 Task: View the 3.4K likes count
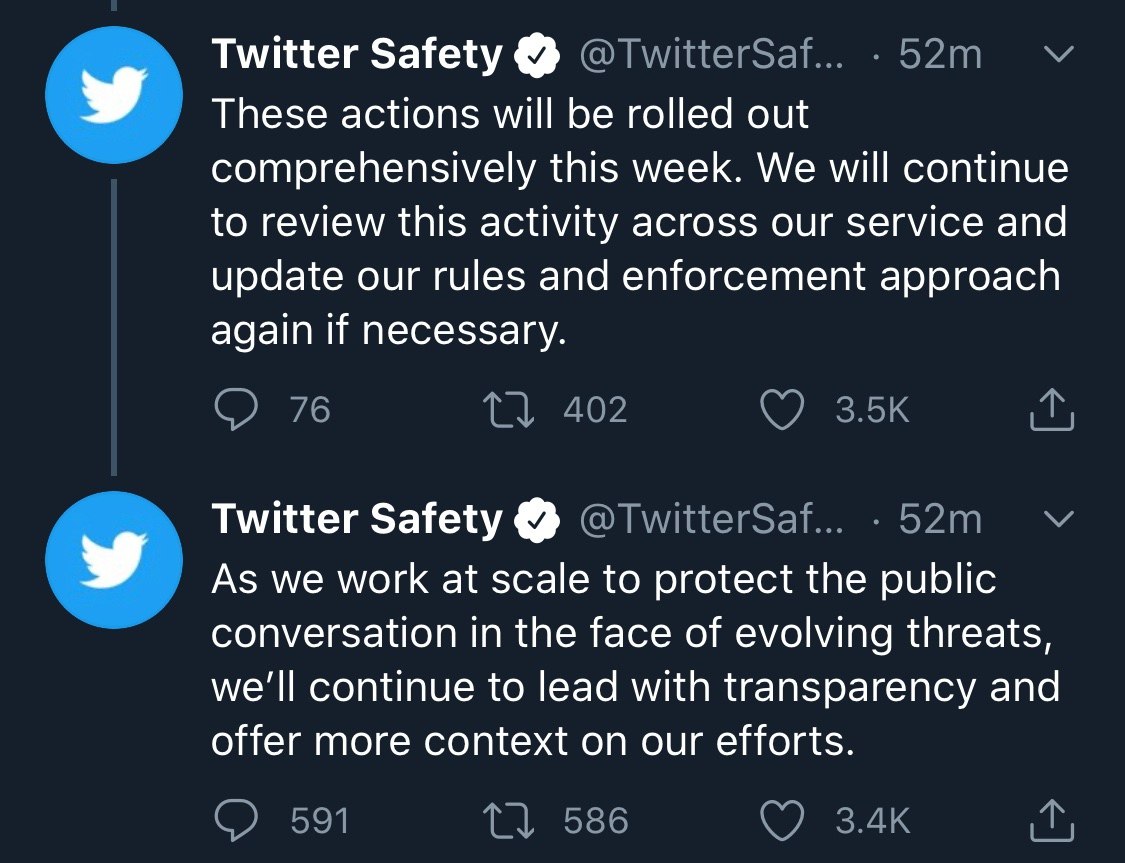[x=872, y=821]
